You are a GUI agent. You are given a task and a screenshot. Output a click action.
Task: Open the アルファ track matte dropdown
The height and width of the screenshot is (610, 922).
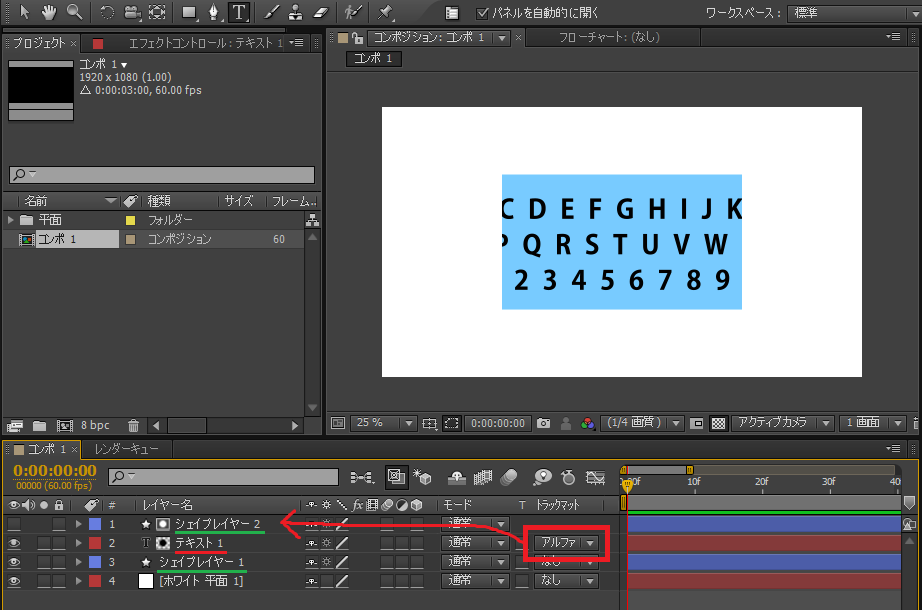tap(566, 542)
